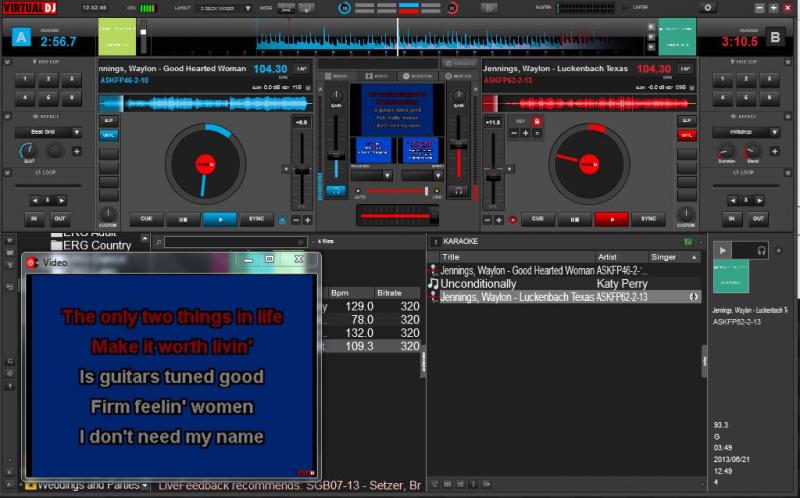Image resolution: width=800 pixels, height=498 pixels.
Task: Open the Weddings and Parties folder dropdown
Action: pyautogui.click(x=145, y=485)
